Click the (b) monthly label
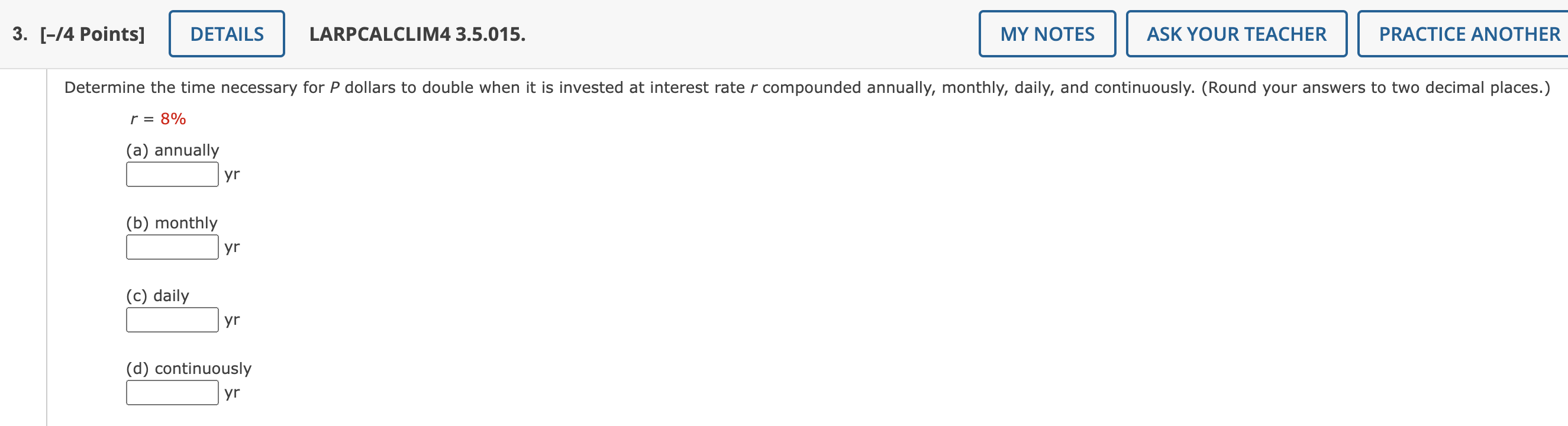The height and width of the screenshot is (426, 1568). click(x=171, y=222)
